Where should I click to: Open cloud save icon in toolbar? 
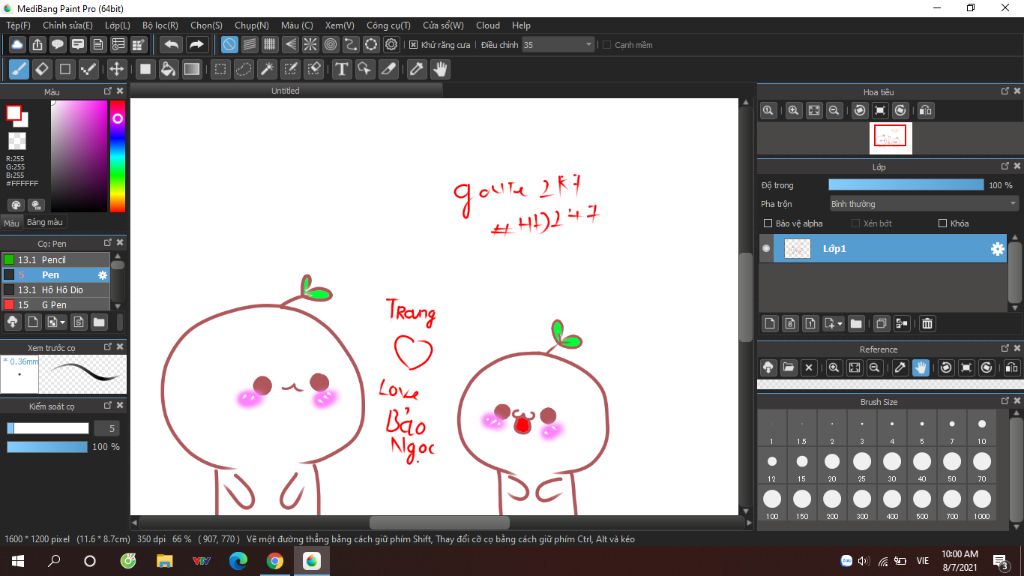17,44
